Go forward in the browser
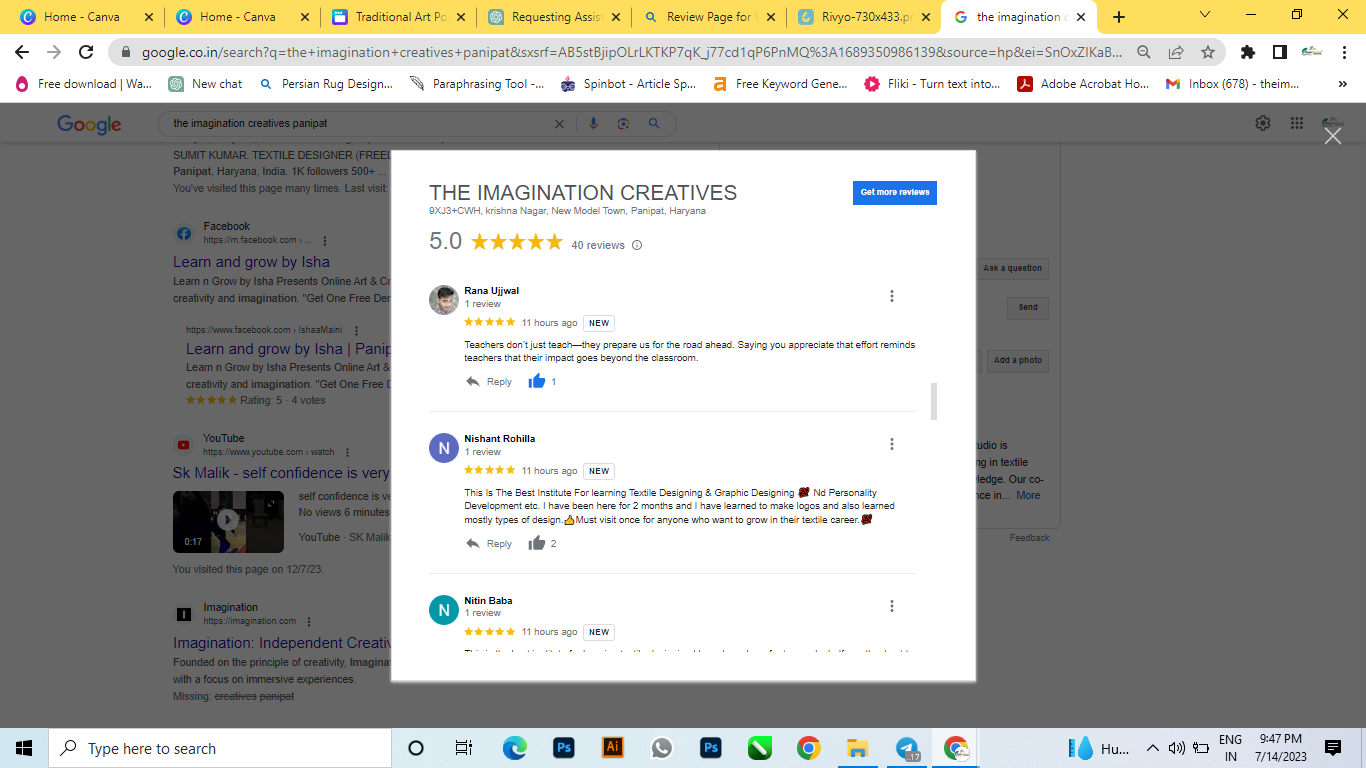 54,52
